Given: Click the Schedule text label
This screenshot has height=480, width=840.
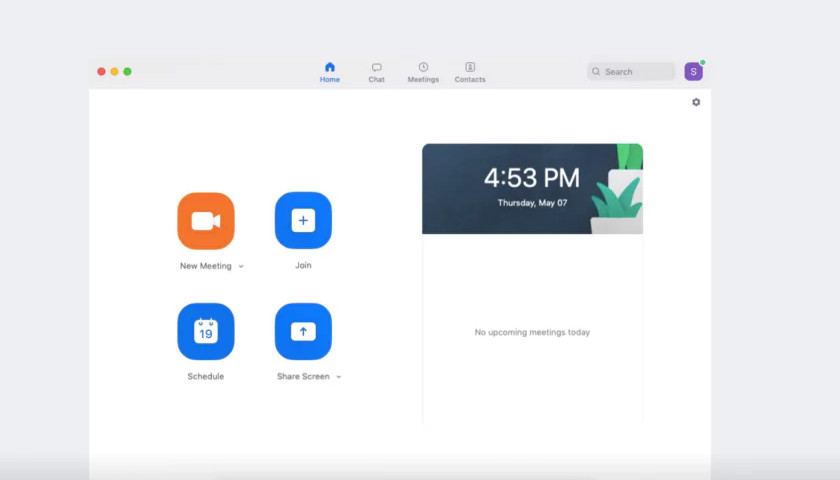Looking at the screenshot, I should pos(206,376).
